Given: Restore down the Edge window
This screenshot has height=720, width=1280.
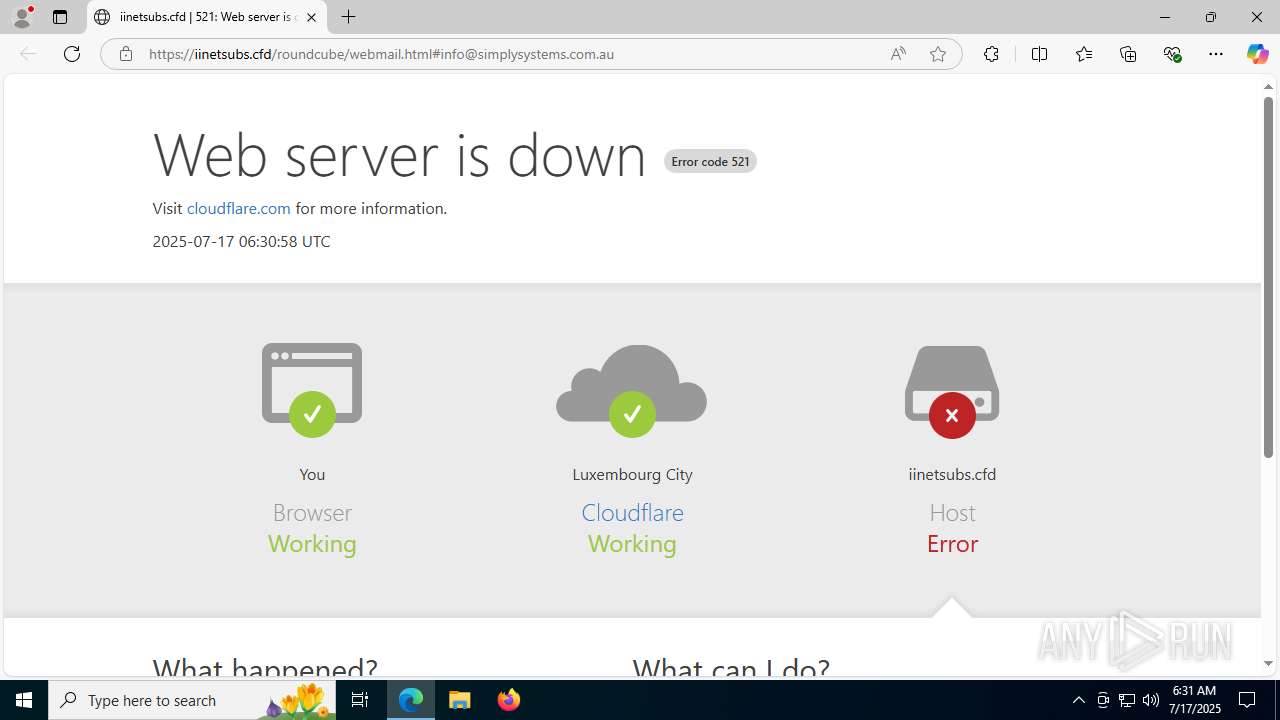Looking at the screenshot, I should coord(1210,17).
